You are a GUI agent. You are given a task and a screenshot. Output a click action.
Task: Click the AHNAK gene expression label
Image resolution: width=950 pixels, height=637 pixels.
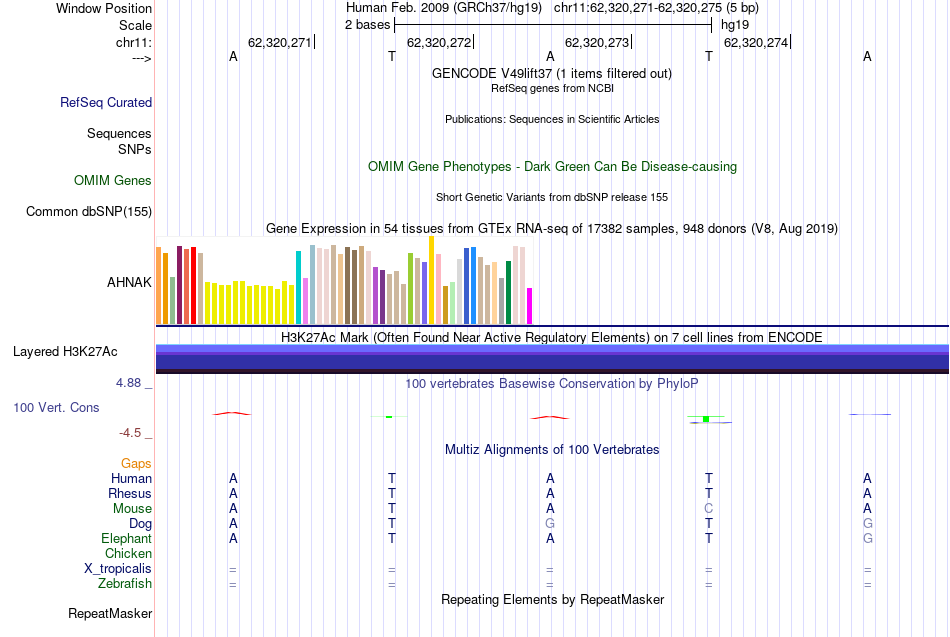[x=129, y=282]
